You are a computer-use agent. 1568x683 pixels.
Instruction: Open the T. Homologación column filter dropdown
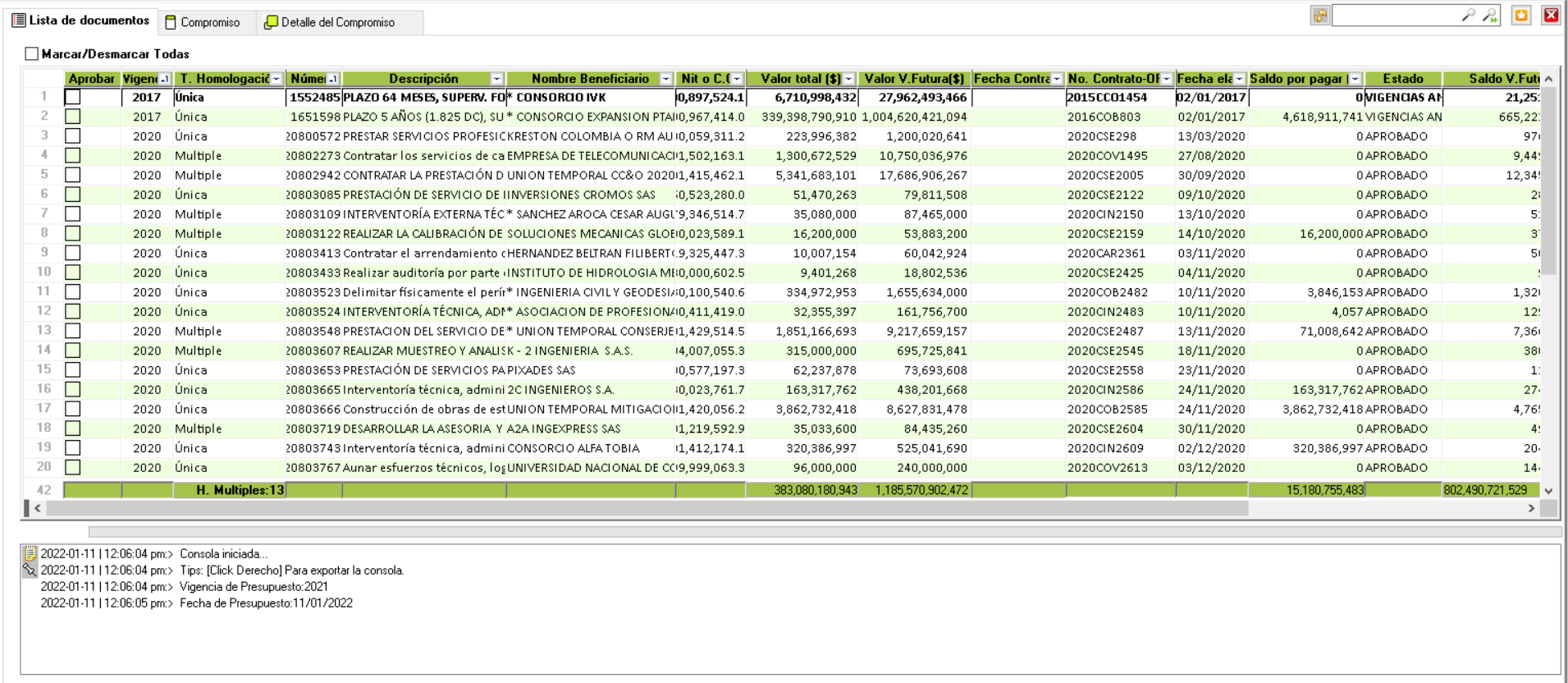pyautogui.click(x=277, y=80)
